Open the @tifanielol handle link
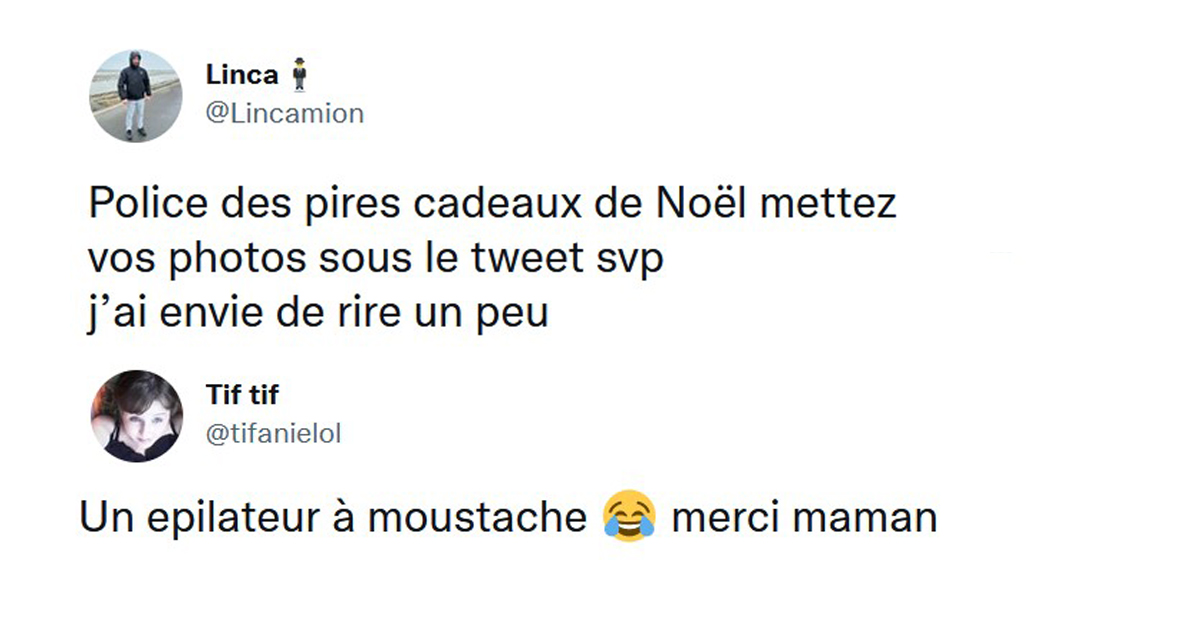The width and height of the screenshot is (1200, 628). [x=273, y=434]
